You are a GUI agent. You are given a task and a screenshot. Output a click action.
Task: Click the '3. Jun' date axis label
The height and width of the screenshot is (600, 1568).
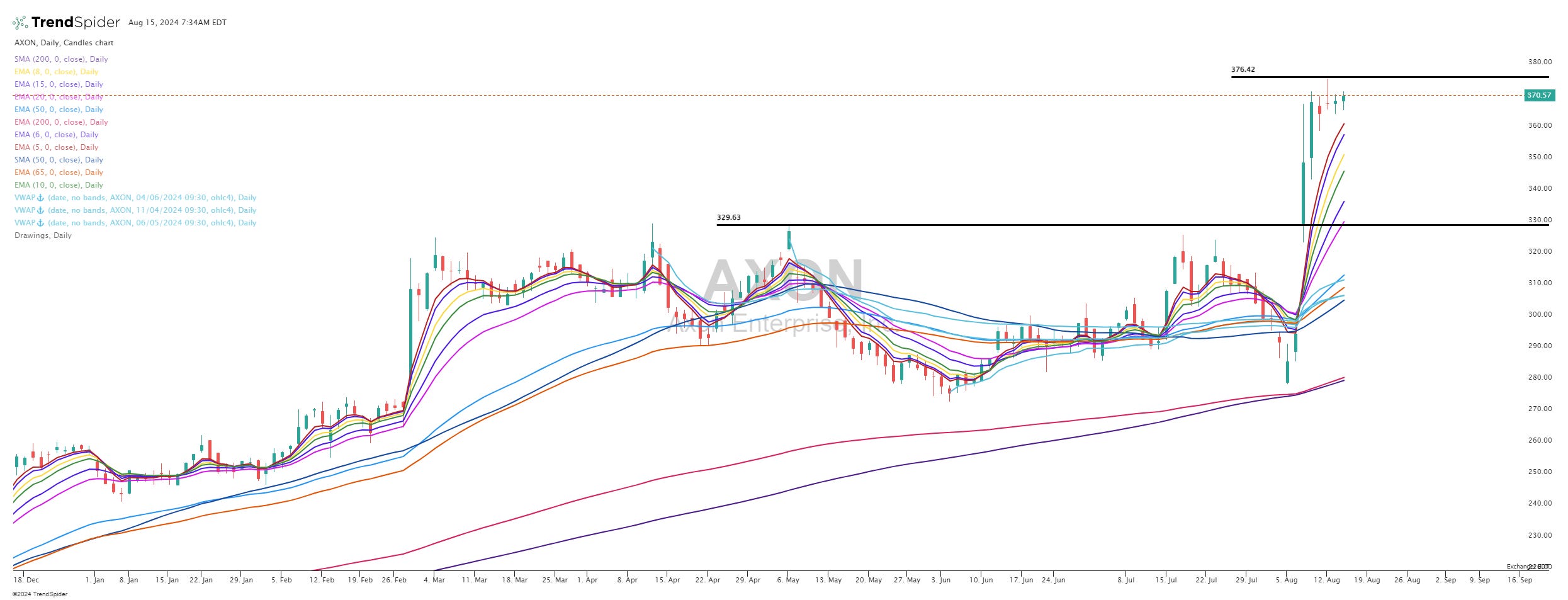click(x=941, y=580)
